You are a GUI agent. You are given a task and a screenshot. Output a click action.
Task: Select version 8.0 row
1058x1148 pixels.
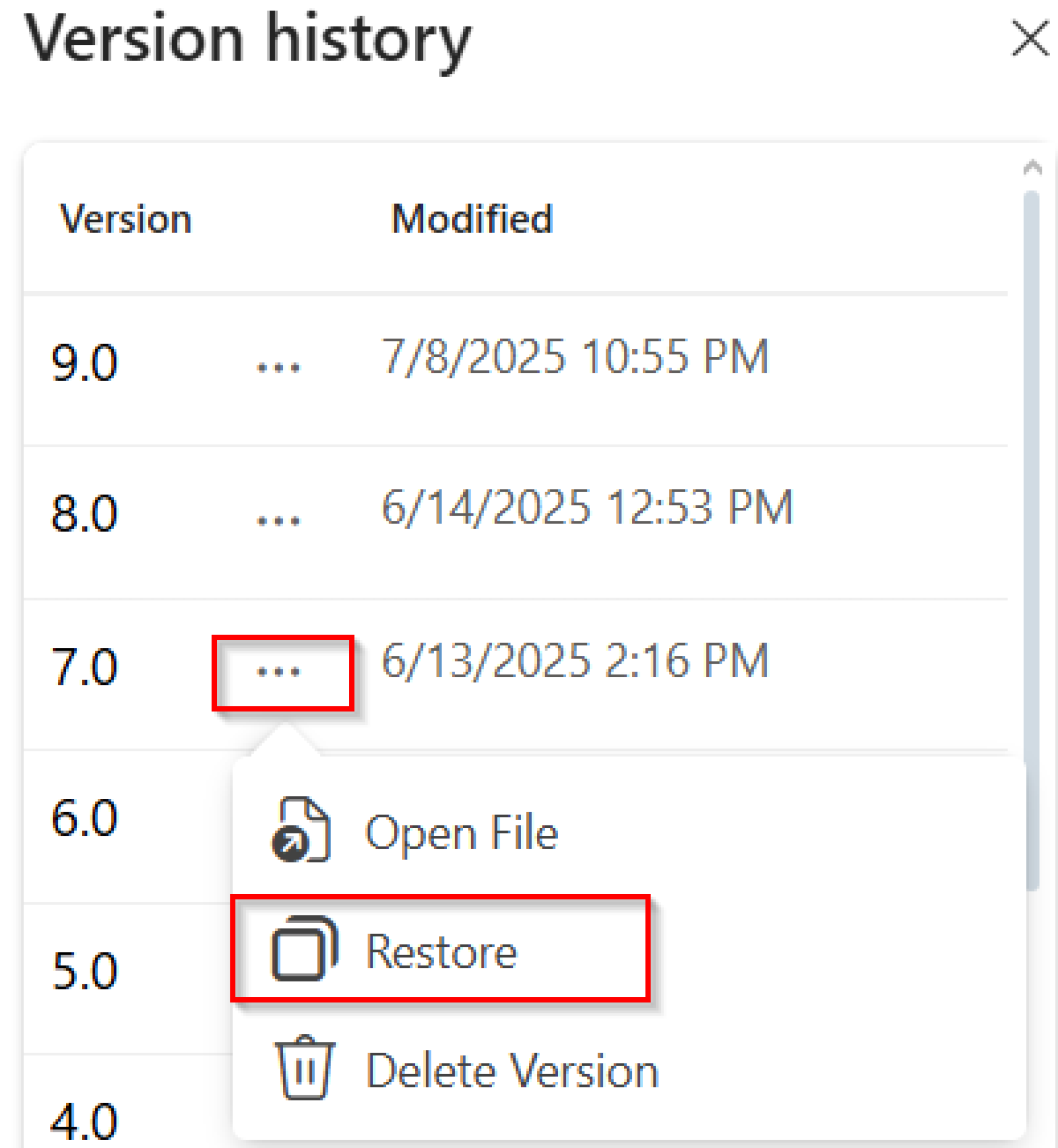pyautogui.click(x=86, y=514)
